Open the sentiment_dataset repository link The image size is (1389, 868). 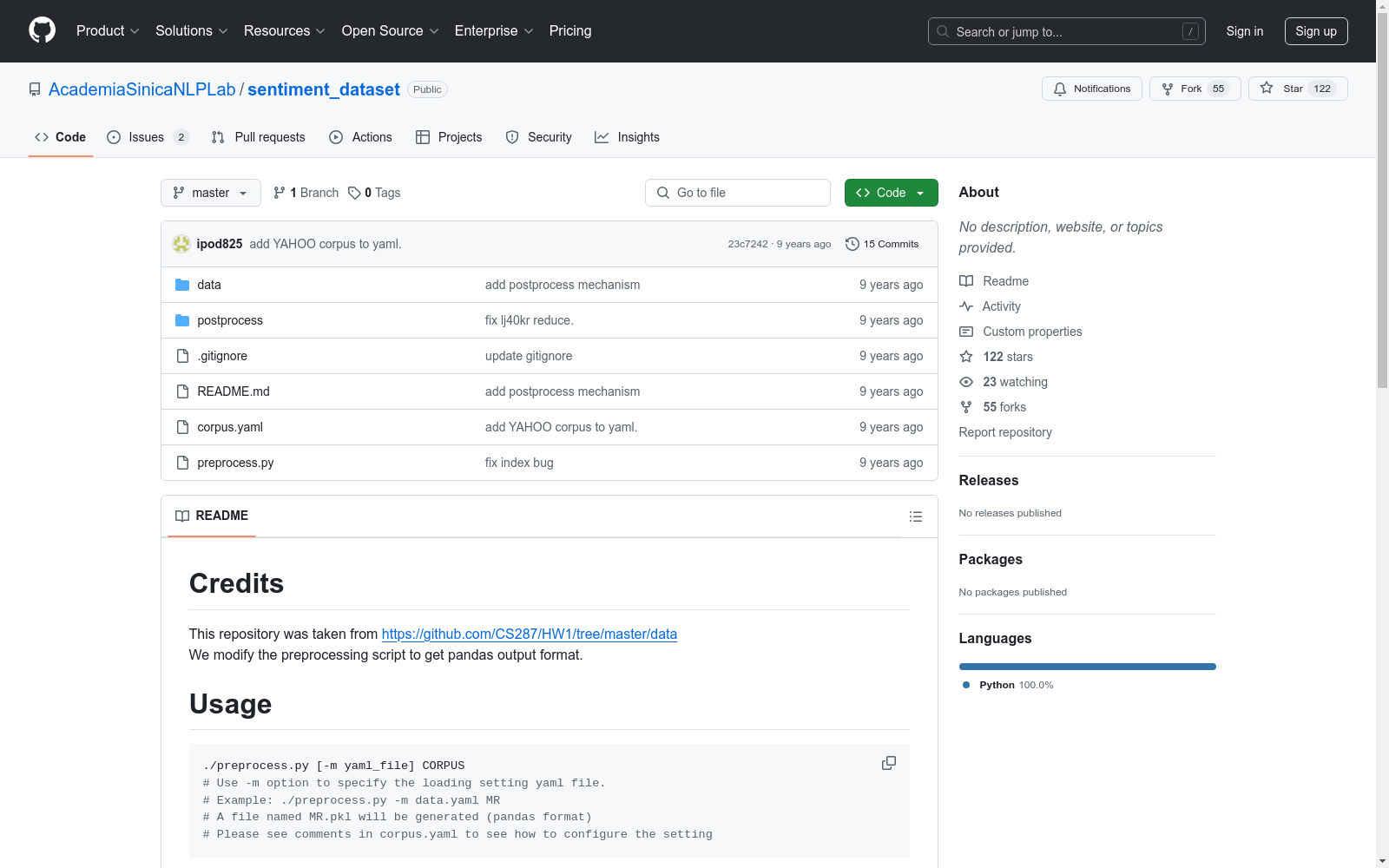click(x=324, y=89)
